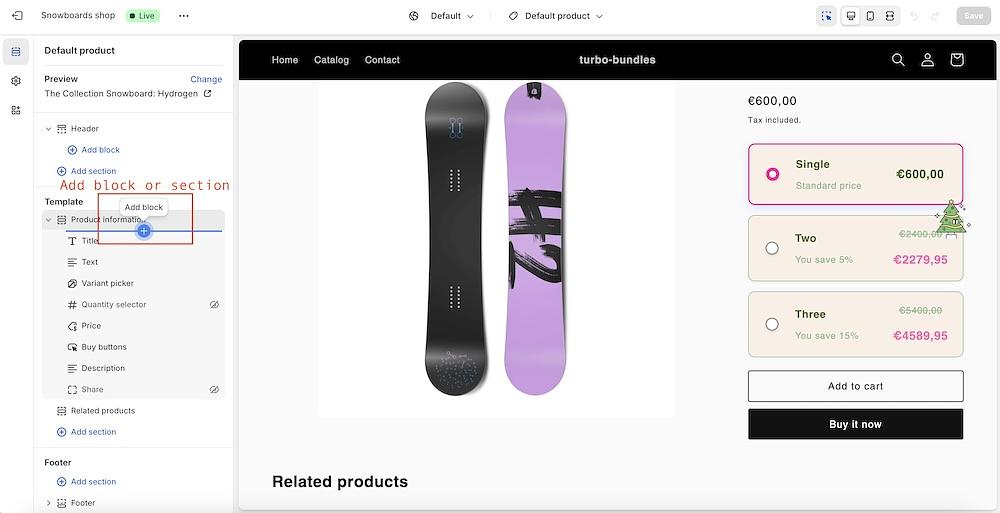The image size is (1000, 513).
Task: Click the Change preview link
Action: pyautogui.click(x=206, y=79)
